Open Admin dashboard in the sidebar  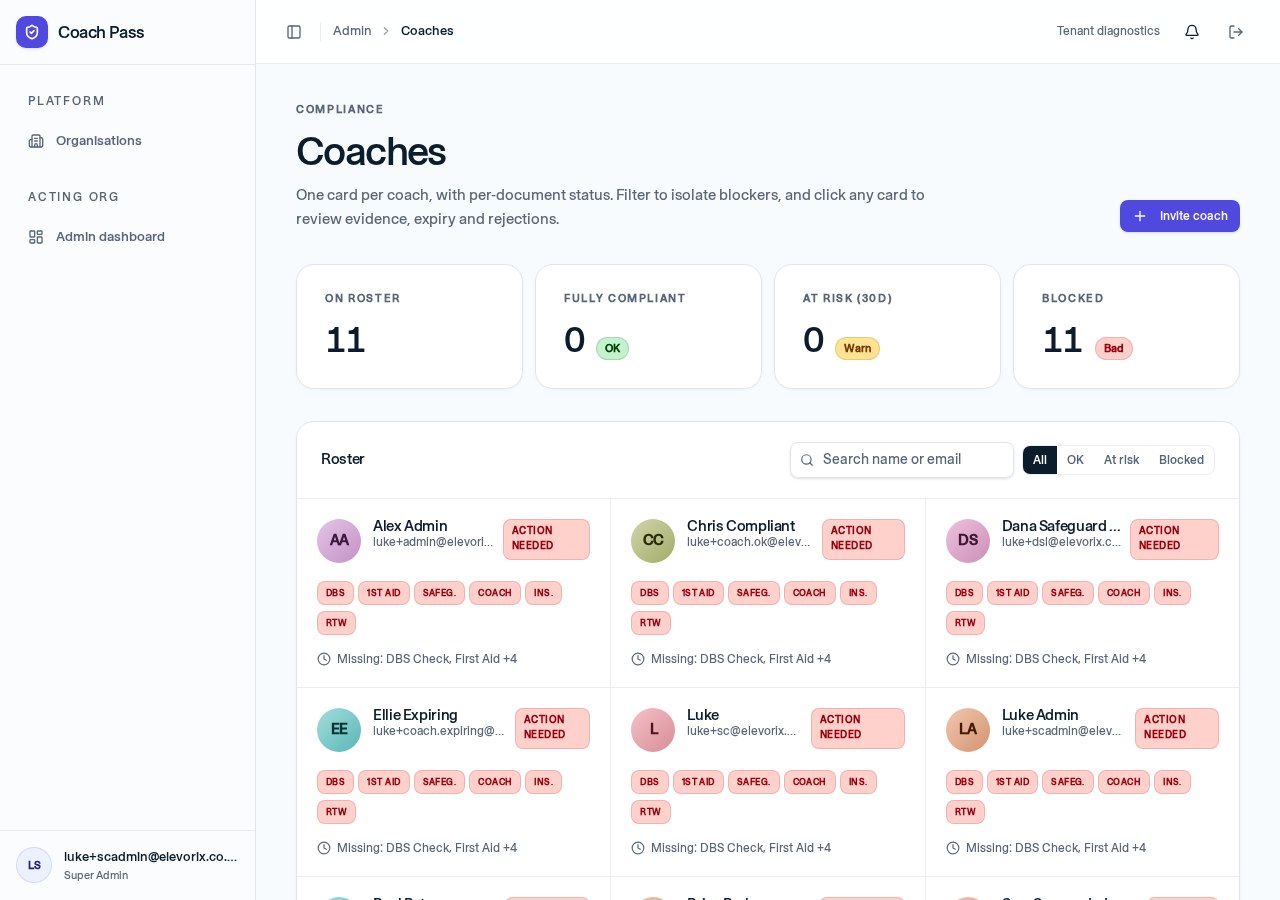click(x=128, y=237)
